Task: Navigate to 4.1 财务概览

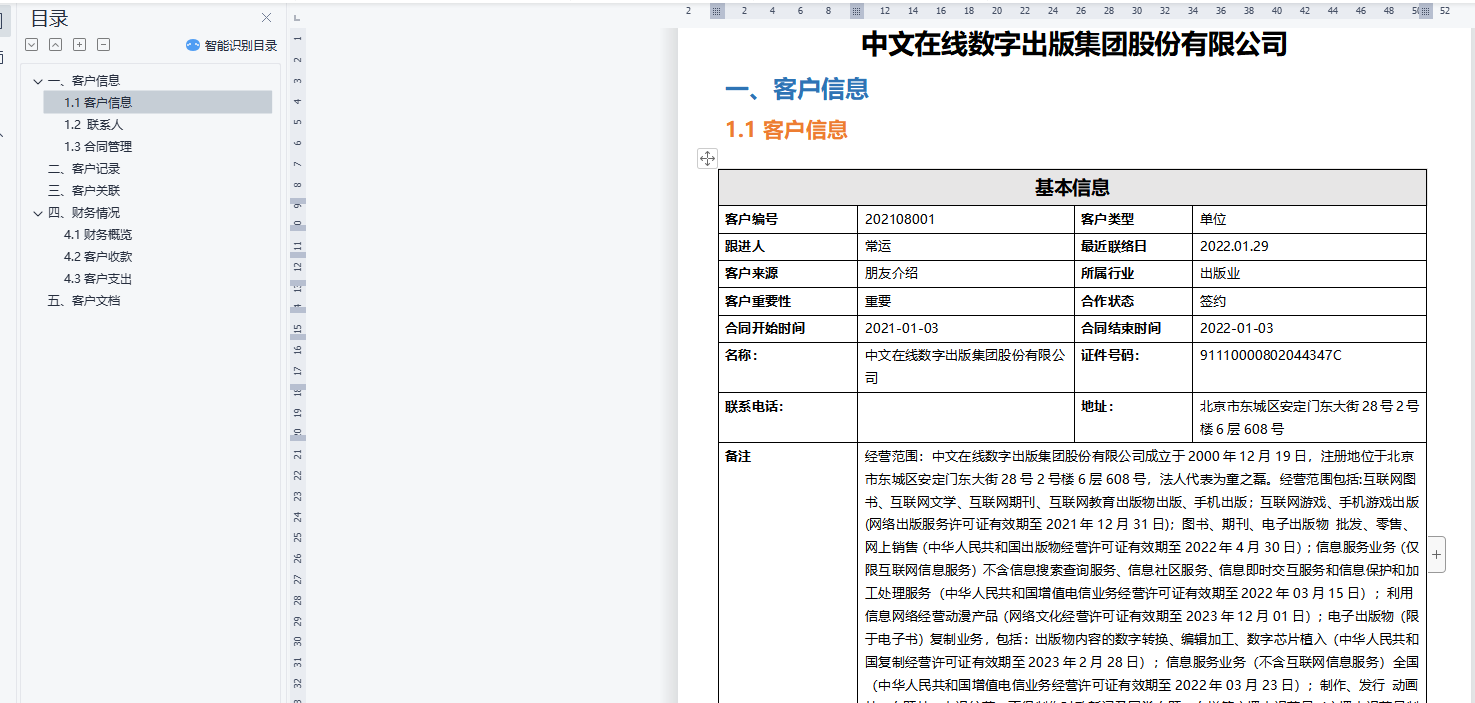Action: 98,235
